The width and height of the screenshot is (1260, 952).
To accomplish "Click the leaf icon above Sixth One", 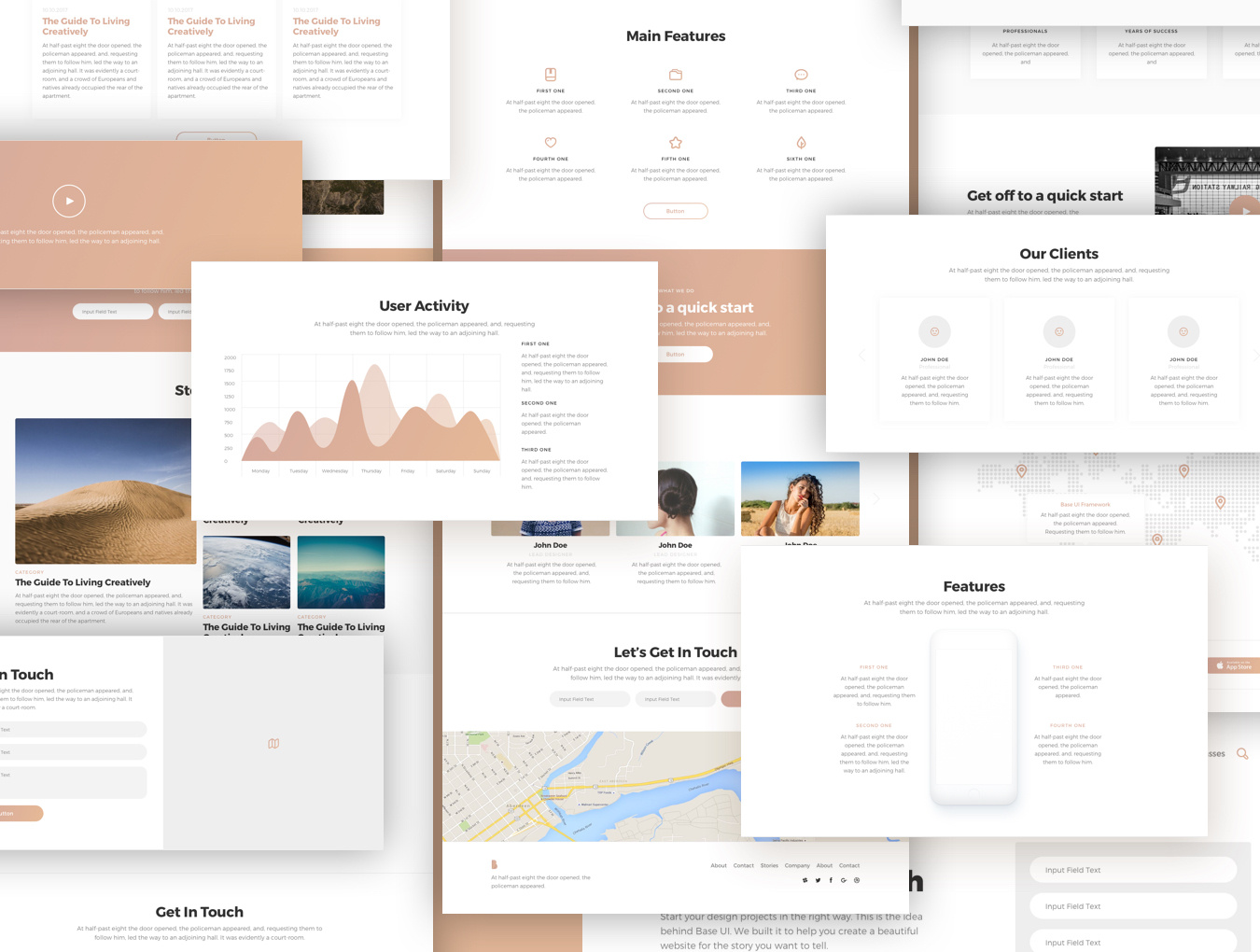I will (x=801, y=143).
